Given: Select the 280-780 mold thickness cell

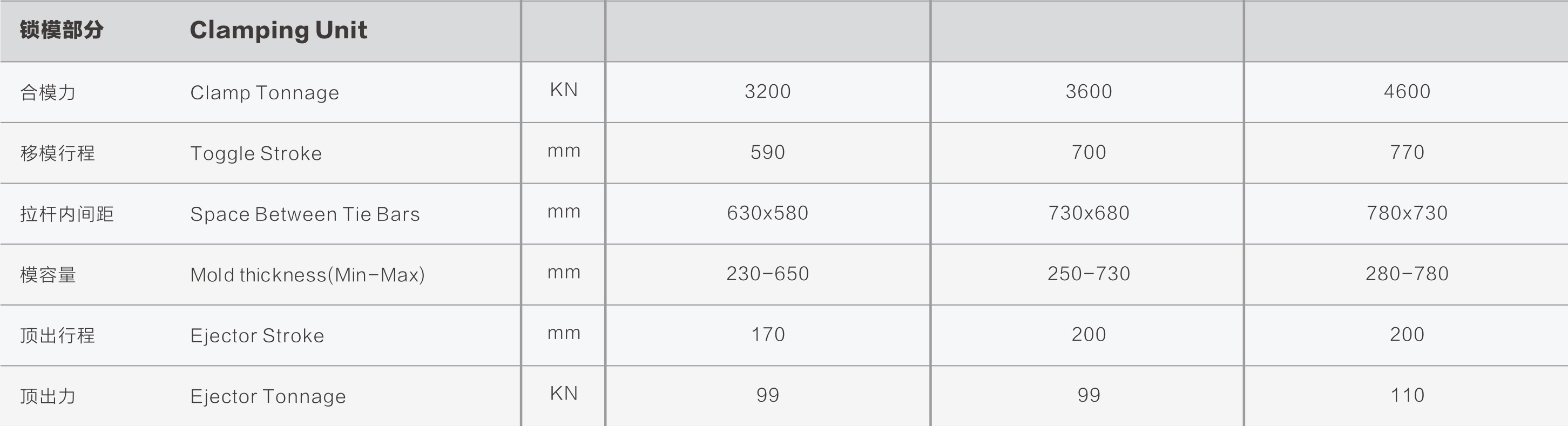Looking at the screenshot, I should point(1406,274).
